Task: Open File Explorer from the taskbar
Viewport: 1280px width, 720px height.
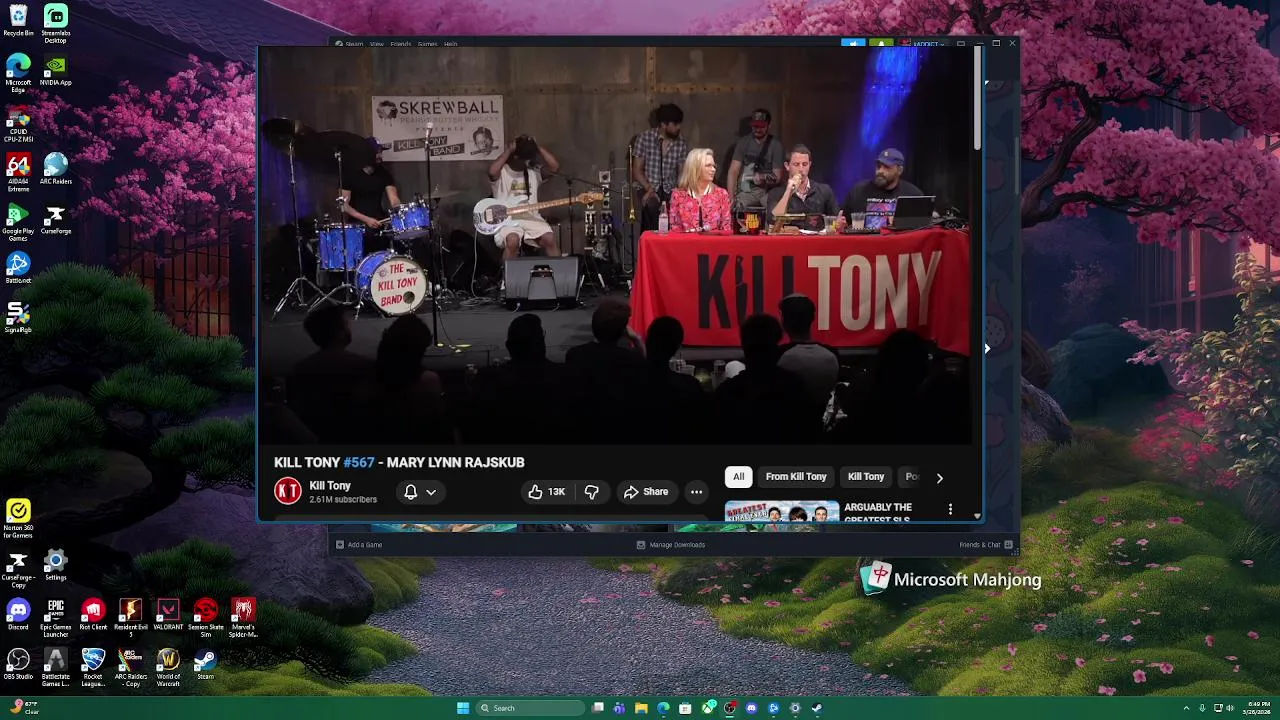Action: 641,708
